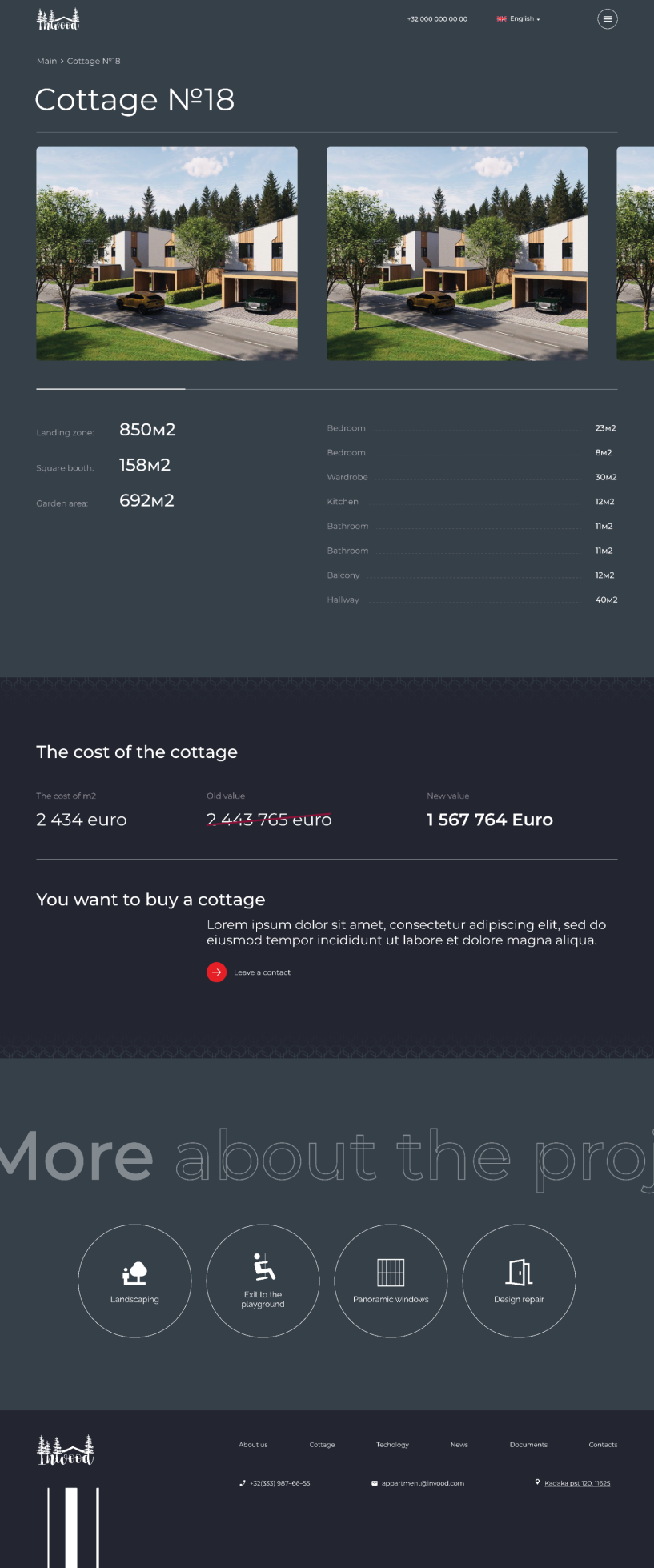
Task: Open Documents footer menu item
Action: coord(528,1445)
